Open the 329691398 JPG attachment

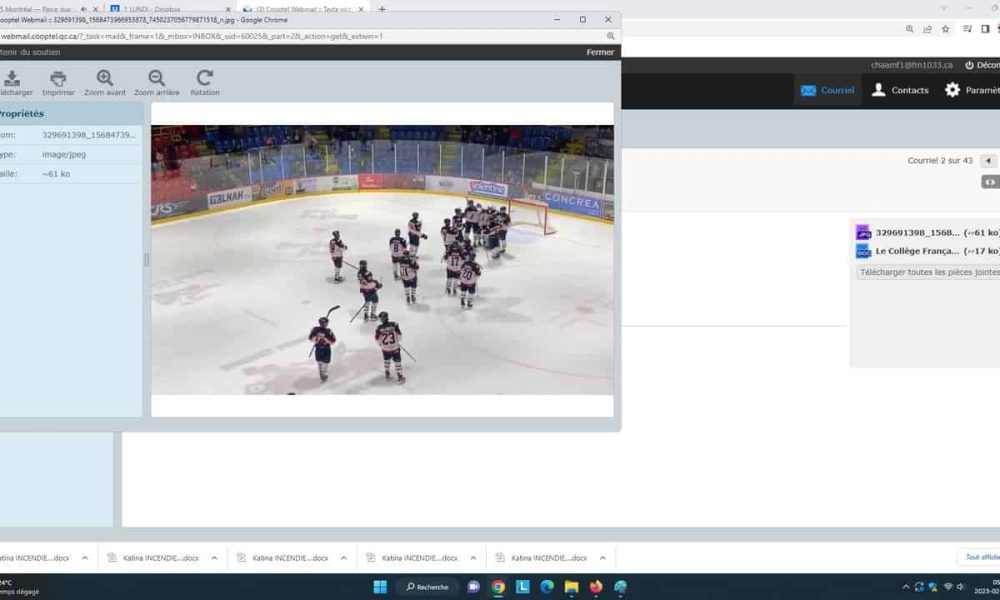917,232
